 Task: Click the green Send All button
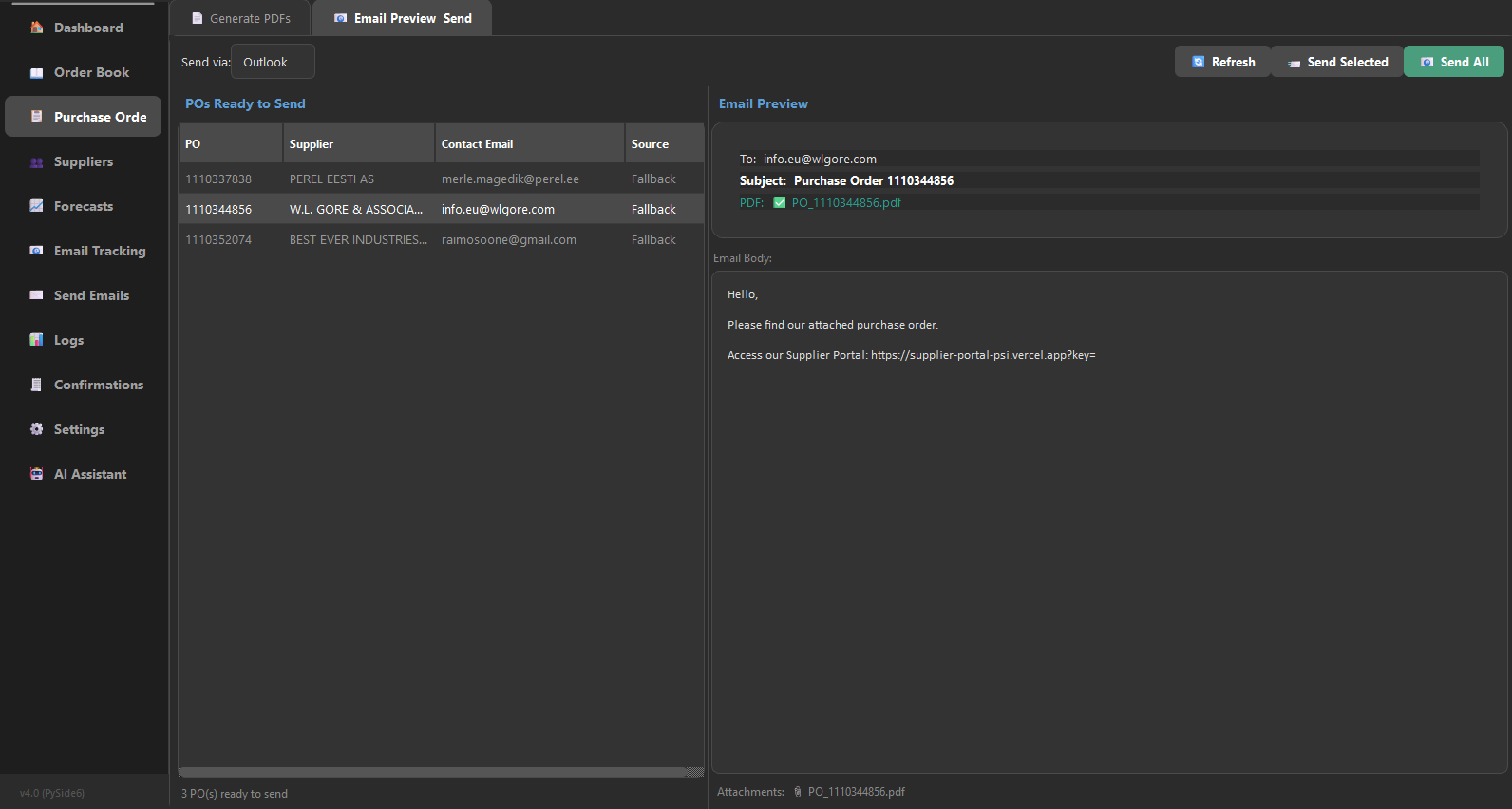tap(1454, 62)
